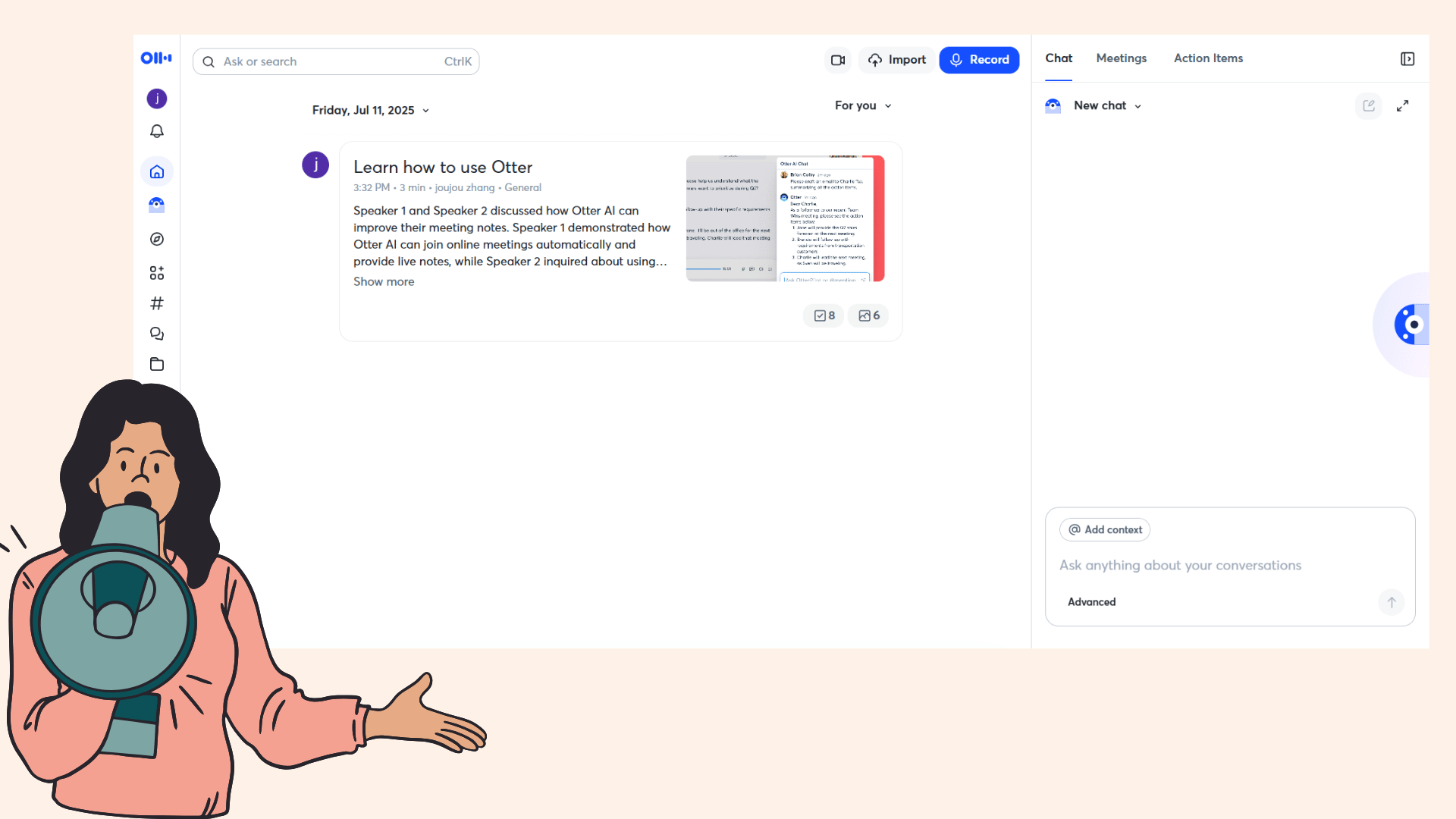This screenshot has width=1456, height=819.
Task: Expand chat panel to full screen
Action: pyautogui.click(x=1403, y=106)
